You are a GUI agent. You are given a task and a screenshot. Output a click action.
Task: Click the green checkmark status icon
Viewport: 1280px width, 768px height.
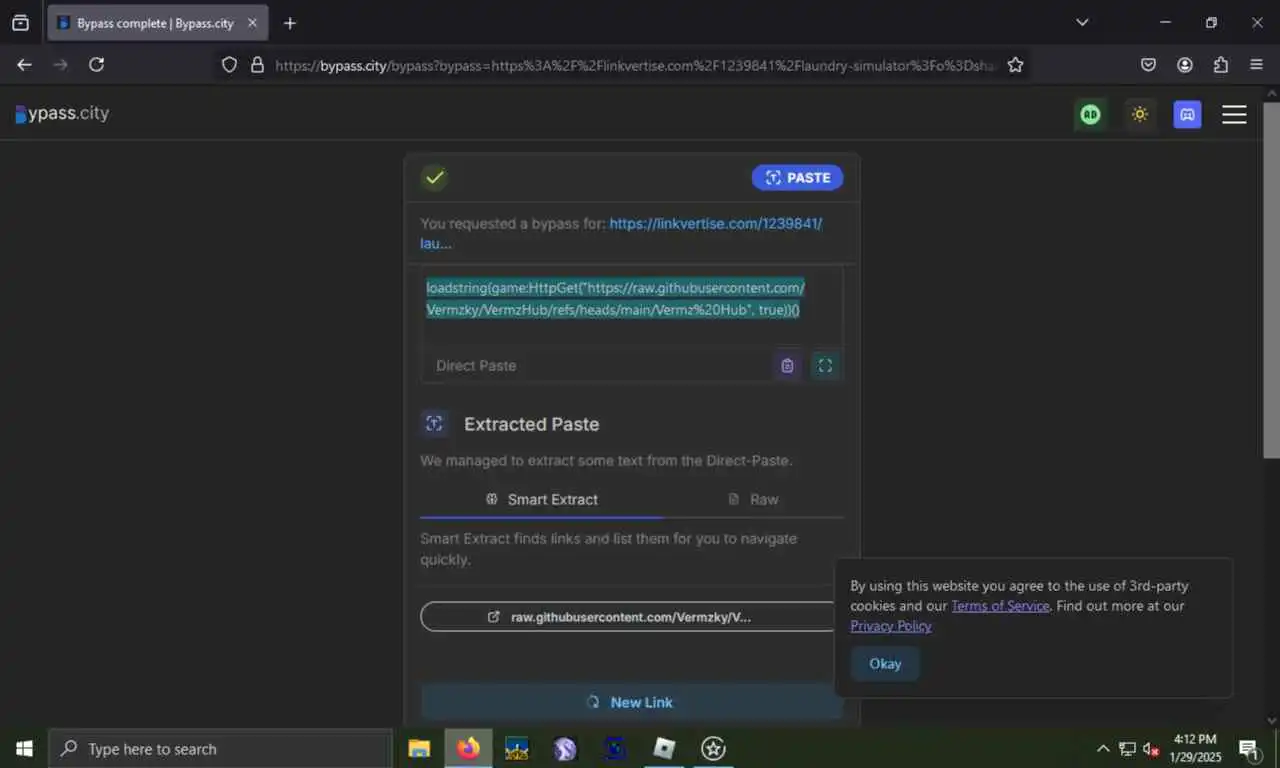click(x=434, y=178)
